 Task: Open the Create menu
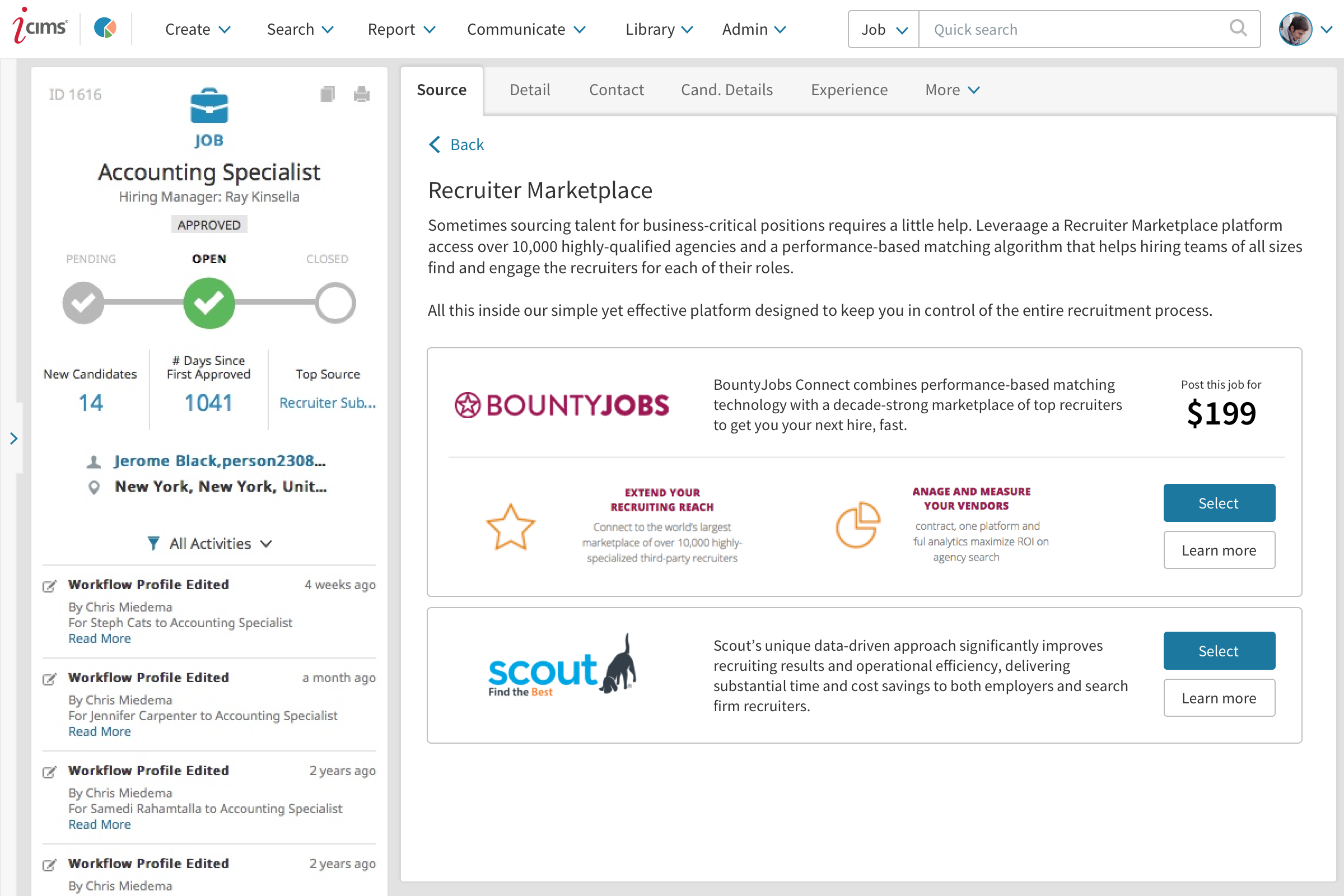[198, 29]
